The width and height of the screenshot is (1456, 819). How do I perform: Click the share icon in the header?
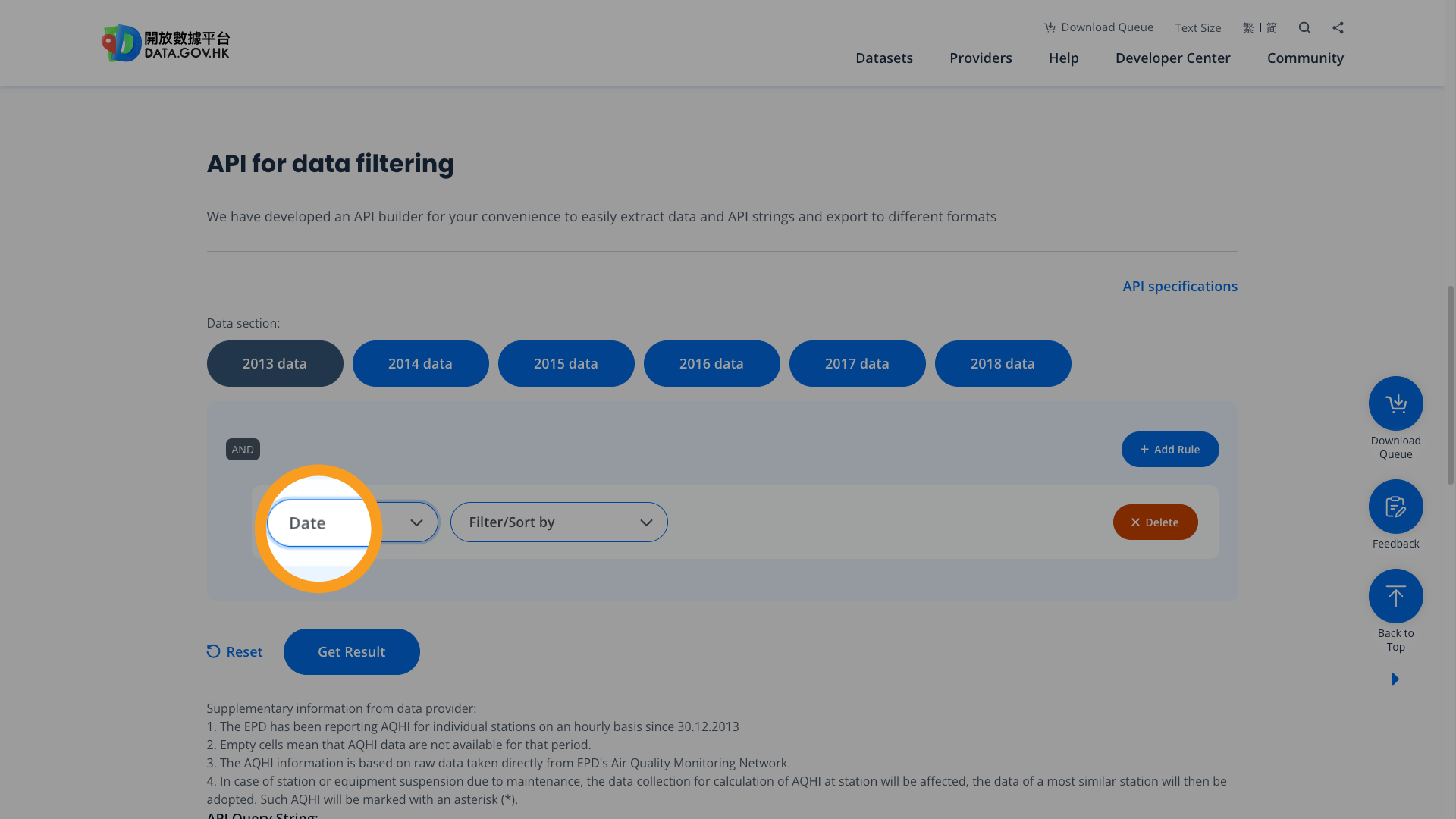(1338, 27)
